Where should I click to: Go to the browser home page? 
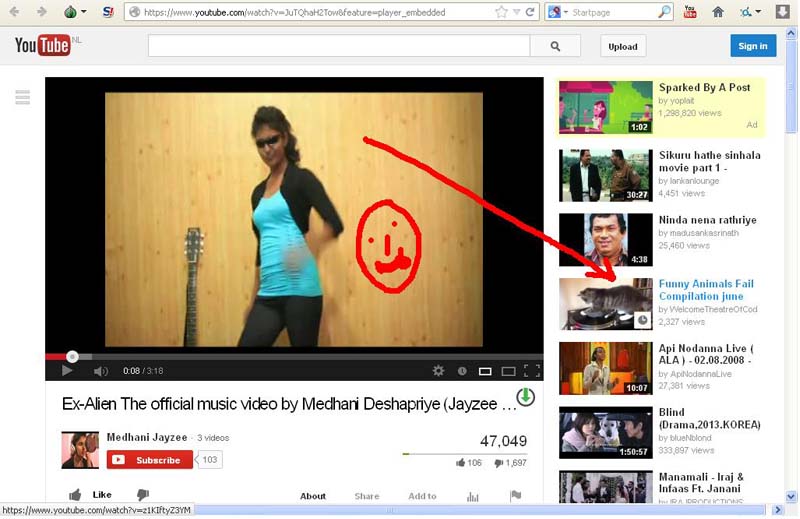pos(718,12)
